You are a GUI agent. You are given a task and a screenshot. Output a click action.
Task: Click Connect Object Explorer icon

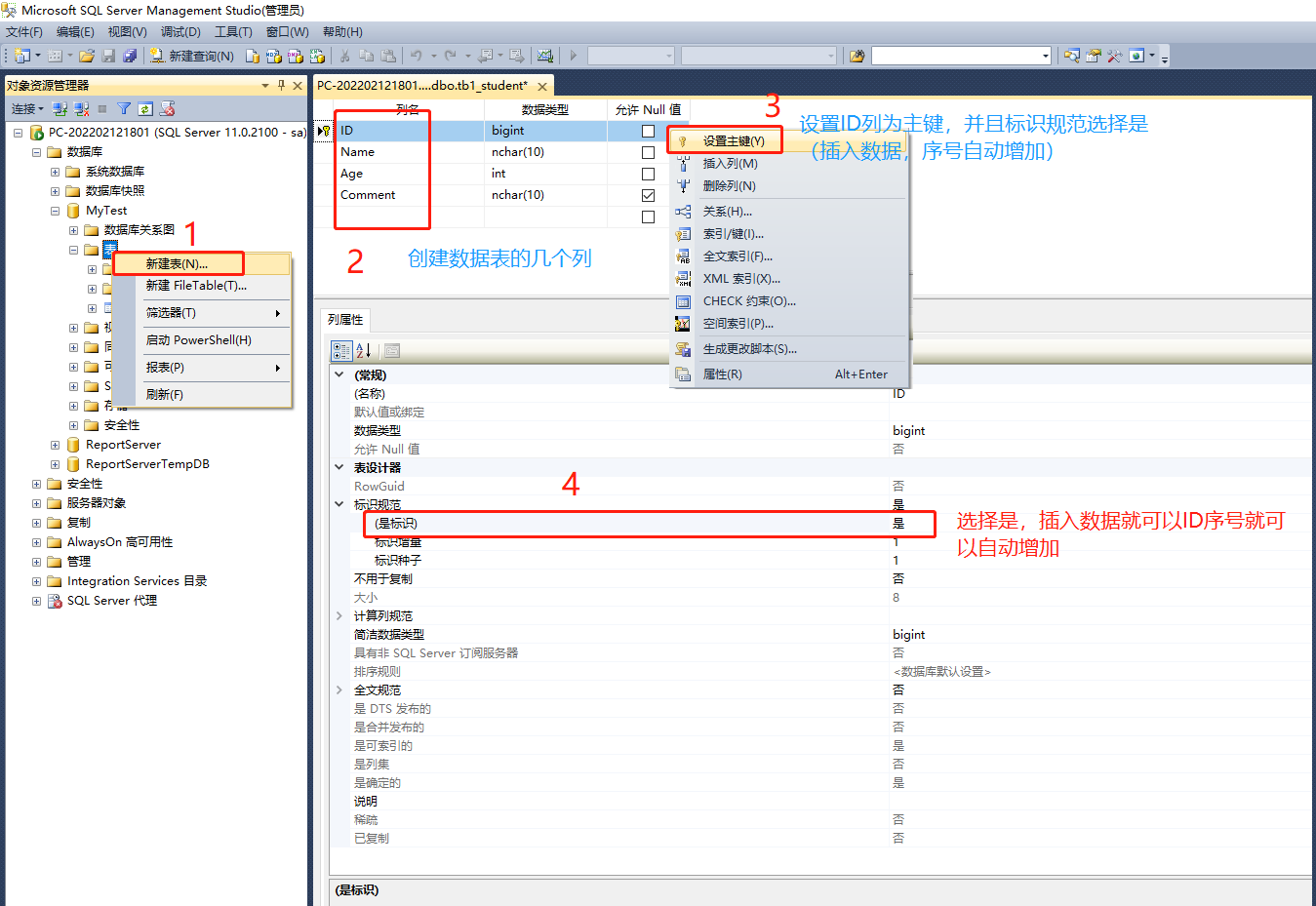pos(60,108)
